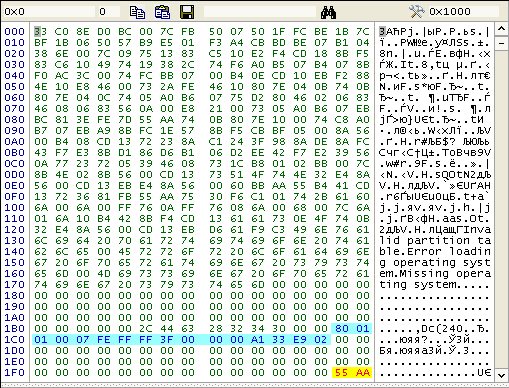Viewport: 509px width, 388px height.
Task: Click the 0x1000 size field
Action: [463, 12]
